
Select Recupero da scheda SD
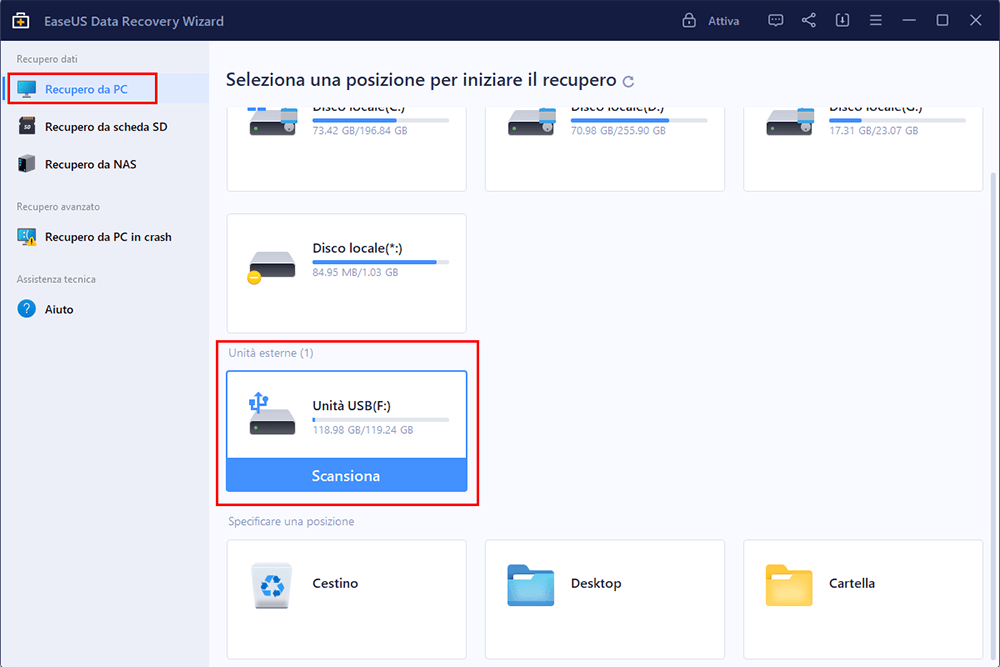(106, 126)
